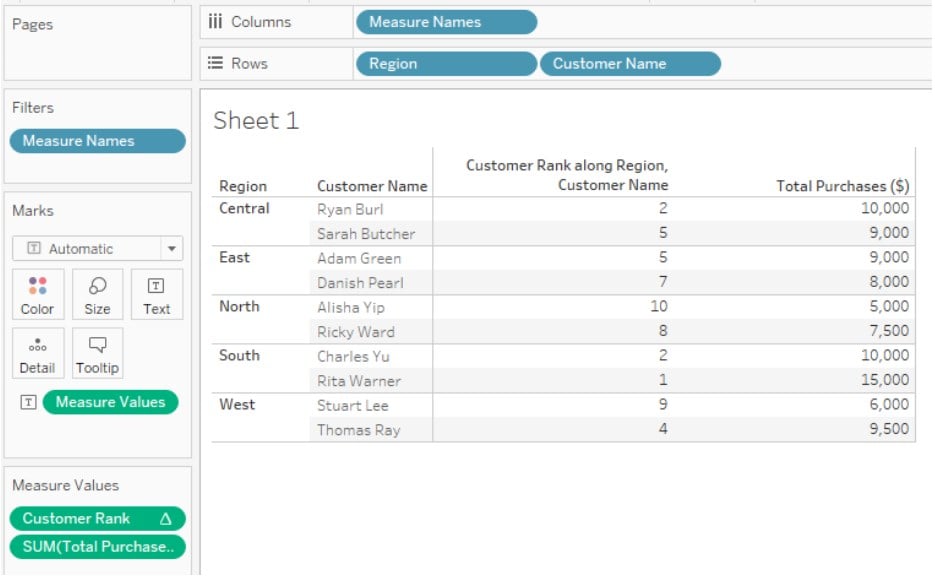Click the Pages shelf label

tap(33, 24)
